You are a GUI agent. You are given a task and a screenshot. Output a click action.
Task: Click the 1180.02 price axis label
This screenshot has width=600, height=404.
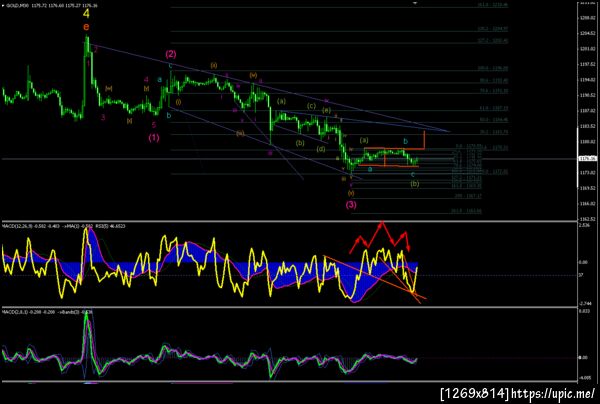coord(588,142)
